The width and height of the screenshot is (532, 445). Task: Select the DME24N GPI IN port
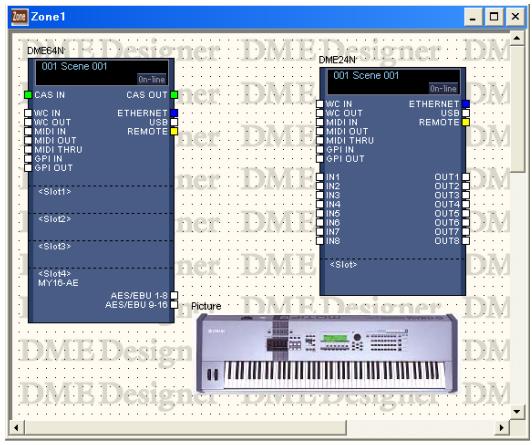pos(320,150)
